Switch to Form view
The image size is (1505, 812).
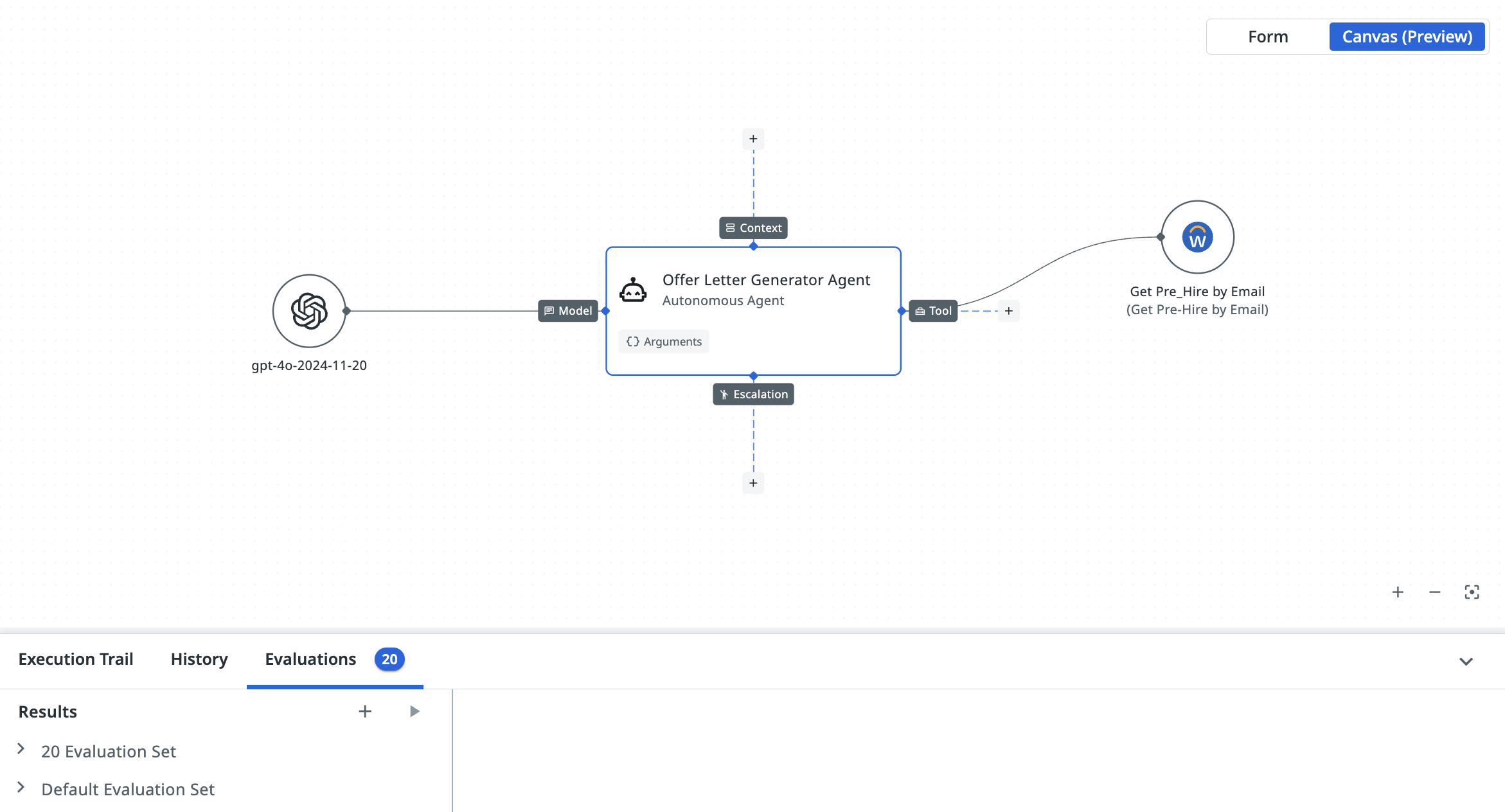point(1268,37)
